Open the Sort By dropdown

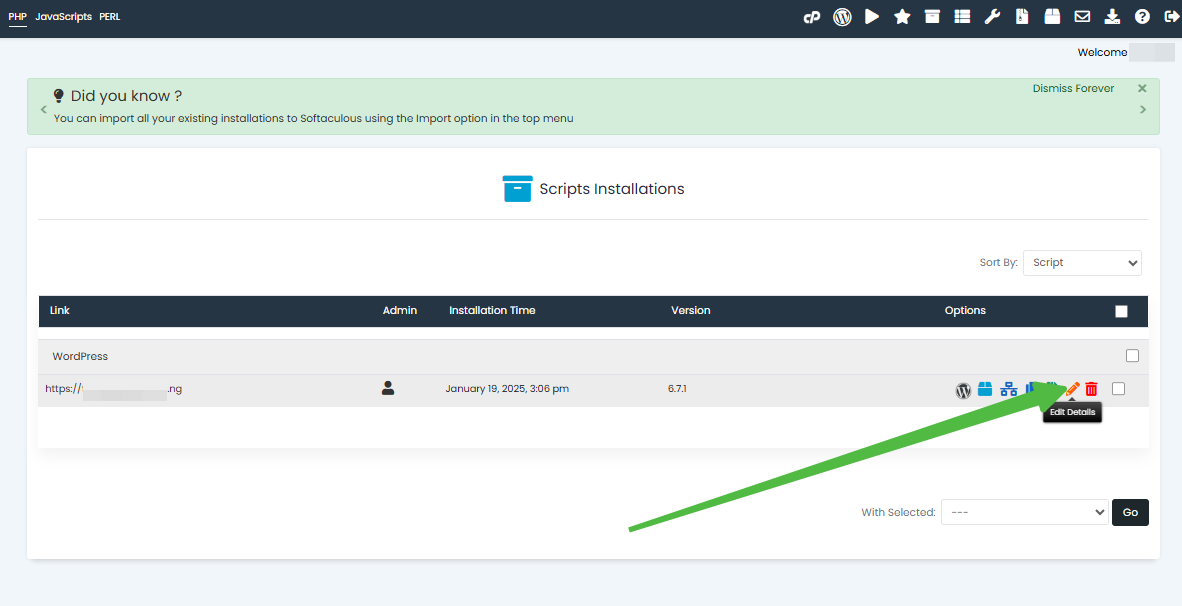click(x=1082, y=262)
